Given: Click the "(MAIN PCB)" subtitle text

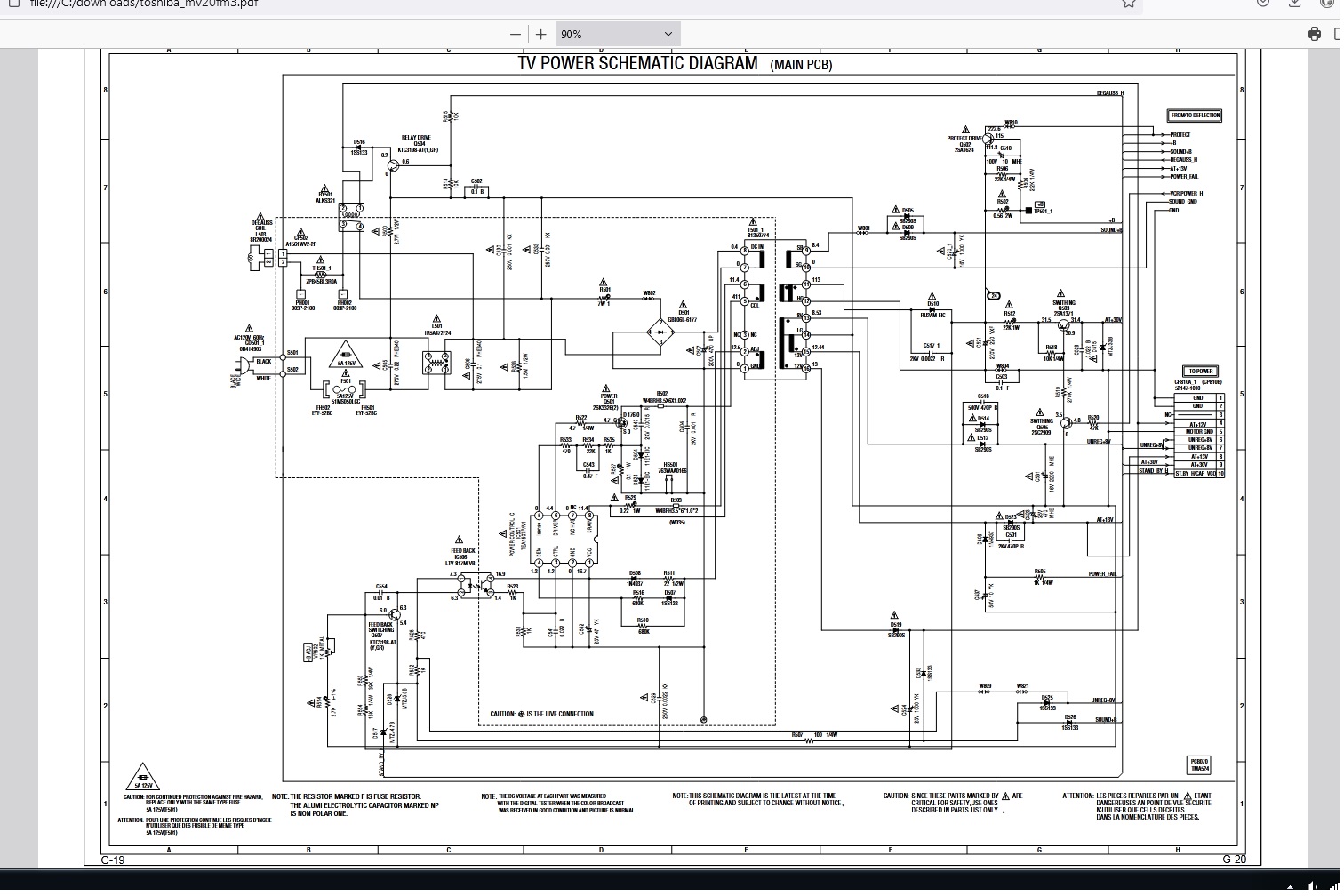Looking at the screenshot, I should (x=802, y=64).
